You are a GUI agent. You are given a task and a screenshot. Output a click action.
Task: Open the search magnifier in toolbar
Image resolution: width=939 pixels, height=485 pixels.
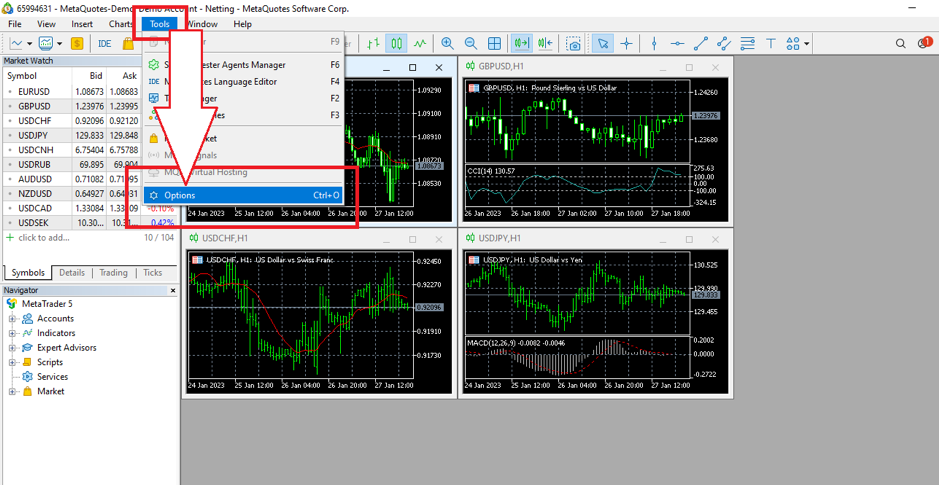coord(900,44)
